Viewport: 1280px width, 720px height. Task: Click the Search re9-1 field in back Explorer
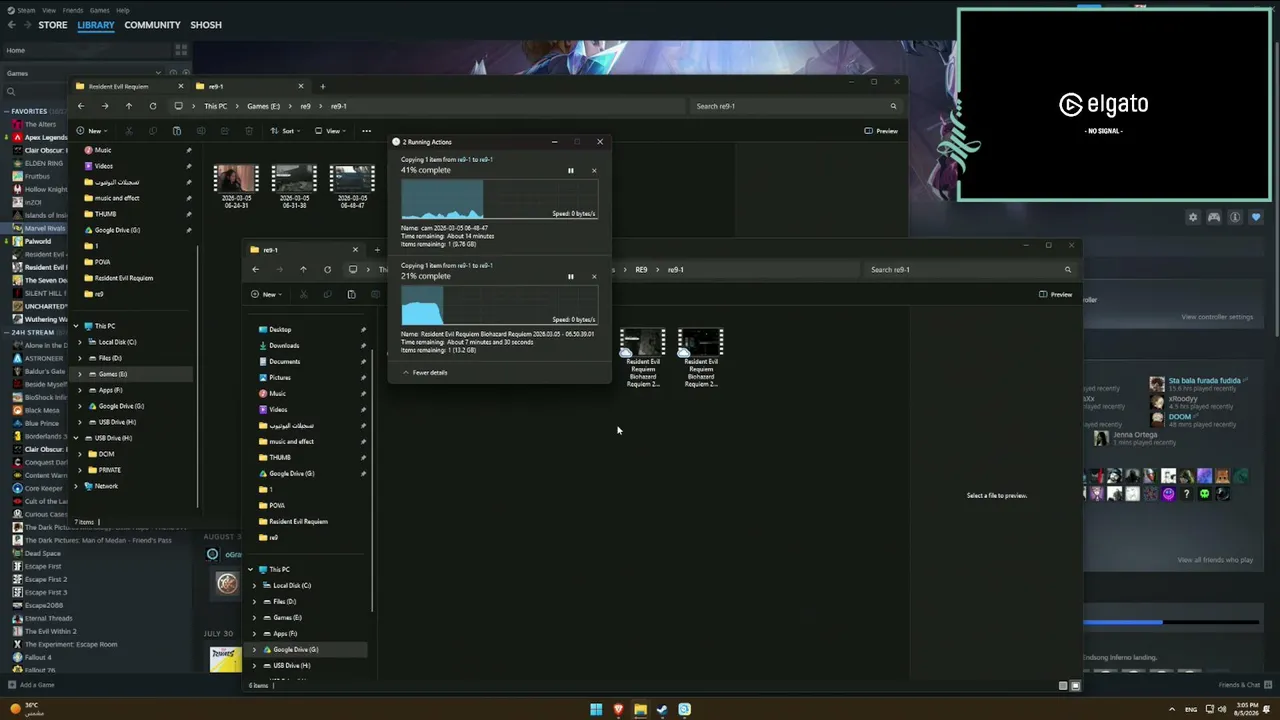[797, 106]
